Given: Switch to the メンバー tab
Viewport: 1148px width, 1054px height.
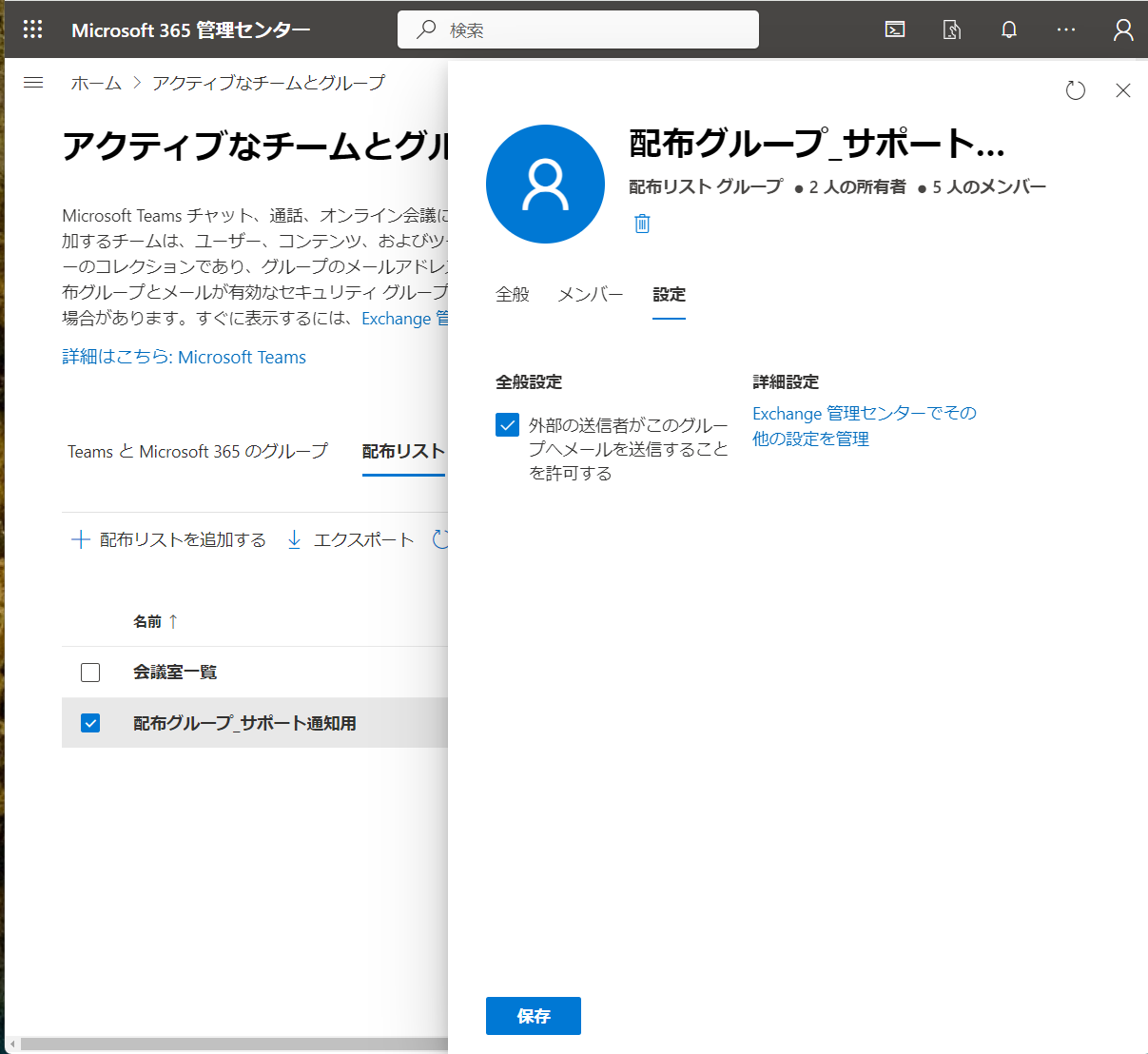Looking at the screenshot, I should pos(591,295).
